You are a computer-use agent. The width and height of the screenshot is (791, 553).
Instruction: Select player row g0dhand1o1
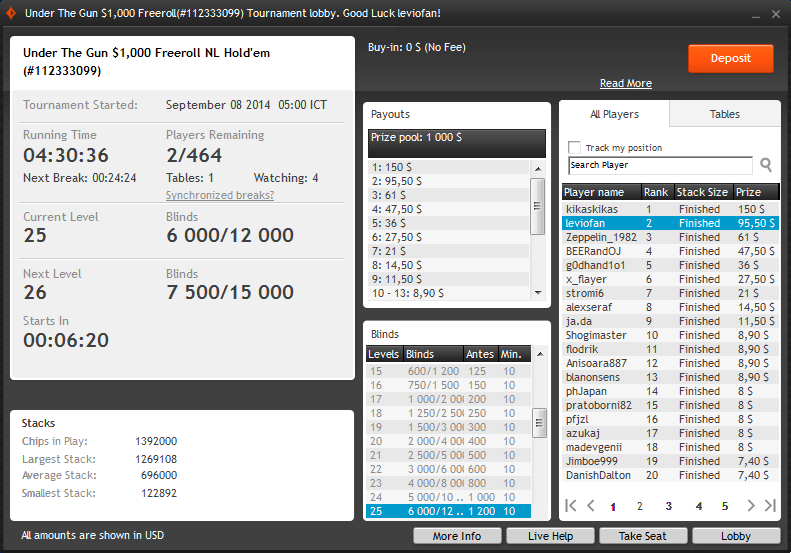coord(670,265)
